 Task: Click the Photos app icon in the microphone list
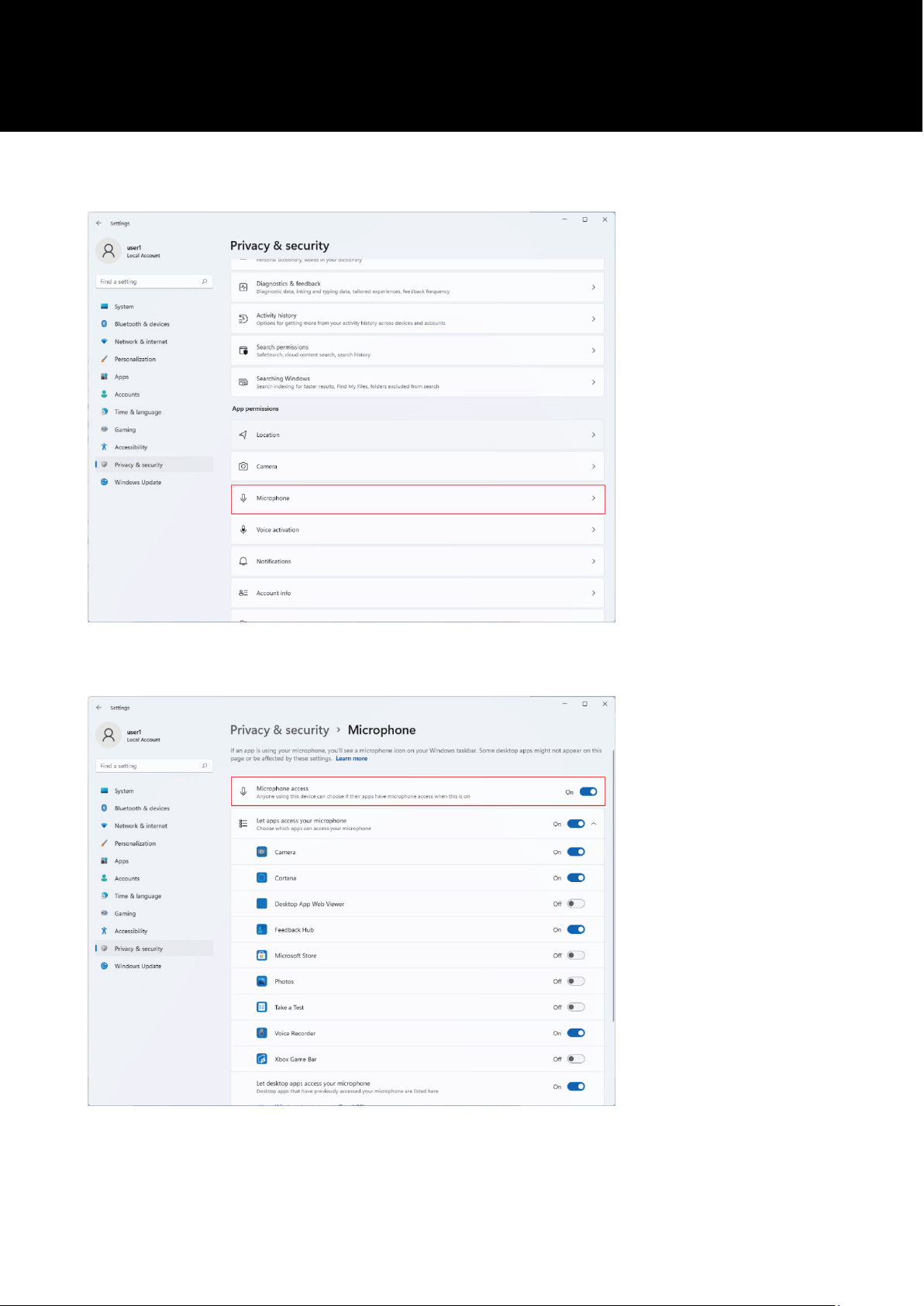pos(262,981)
